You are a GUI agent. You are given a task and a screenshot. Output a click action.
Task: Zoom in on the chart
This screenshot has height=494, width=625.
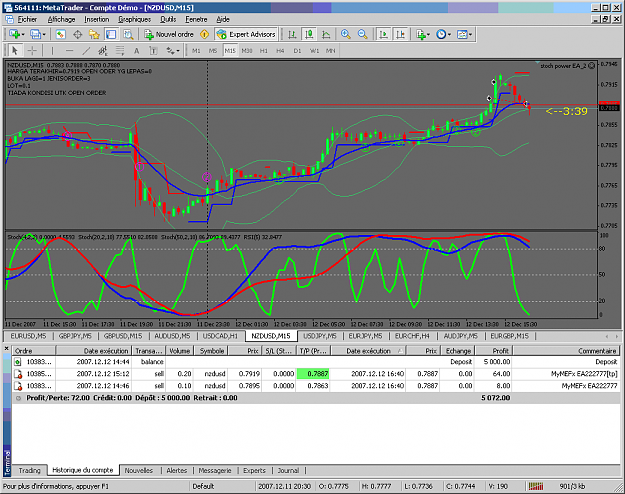346,35
